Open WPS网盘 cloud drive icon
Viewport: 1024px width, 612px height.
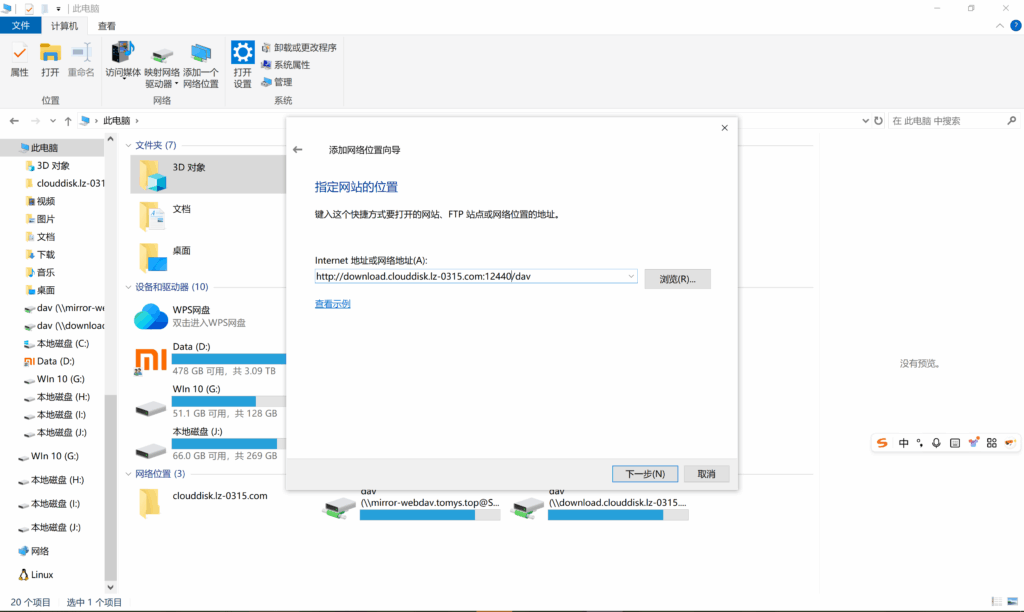tap(150, 316)
